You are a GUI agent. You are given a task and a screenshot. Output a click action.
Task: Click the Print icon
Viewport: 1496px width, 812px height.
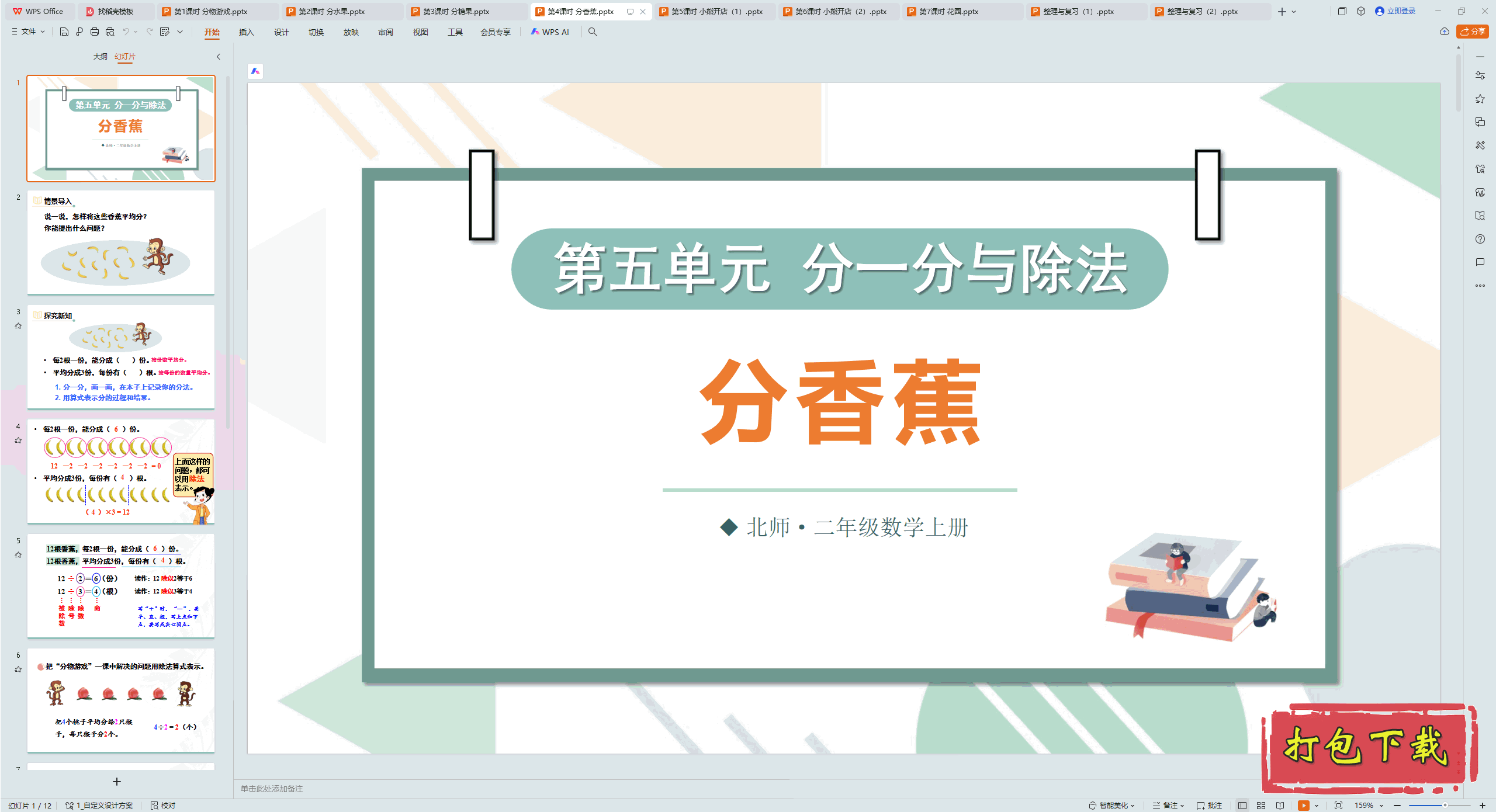click(95, 32)
